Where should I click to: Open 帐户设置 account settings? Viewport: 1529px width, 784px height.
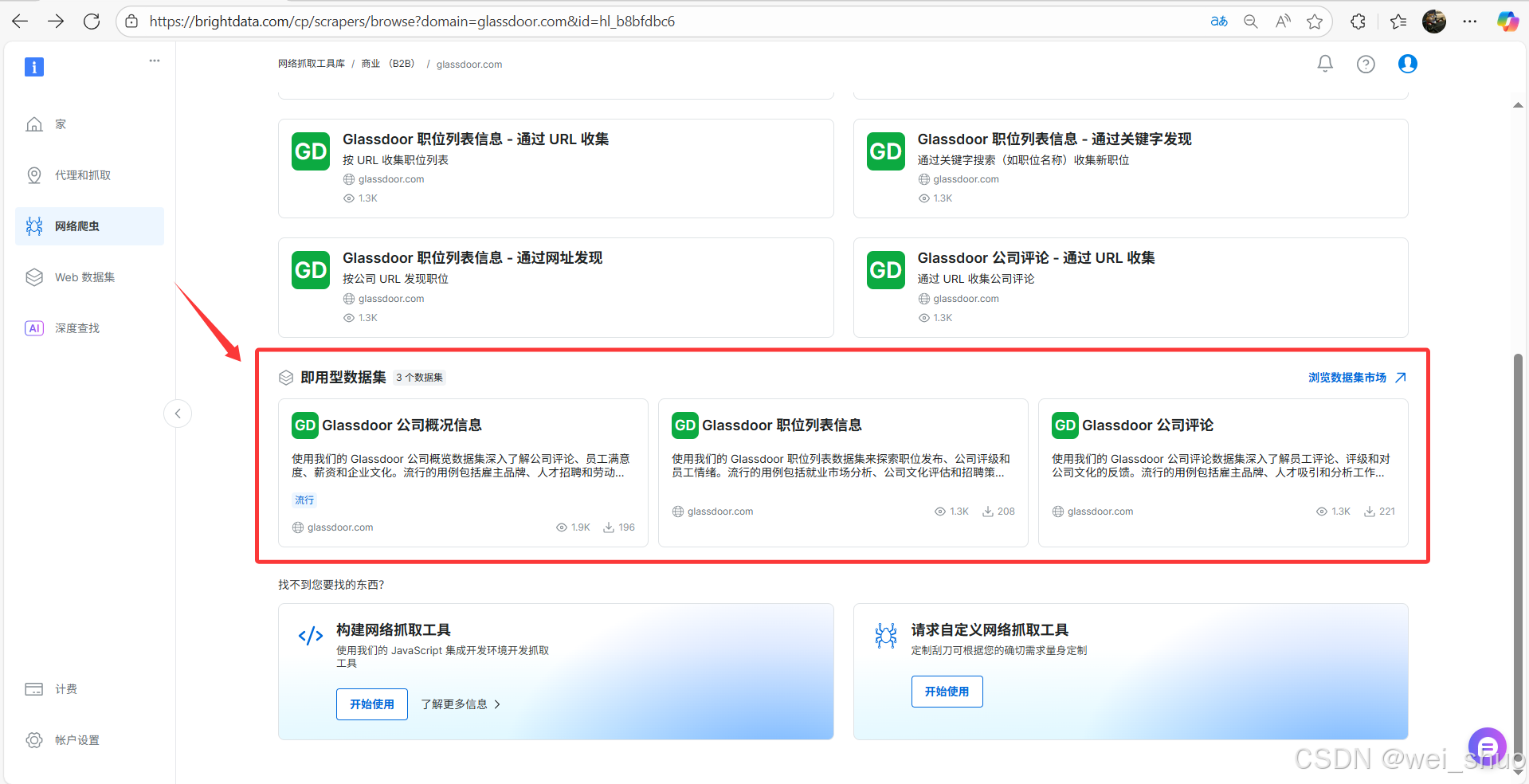click(89, 740)
